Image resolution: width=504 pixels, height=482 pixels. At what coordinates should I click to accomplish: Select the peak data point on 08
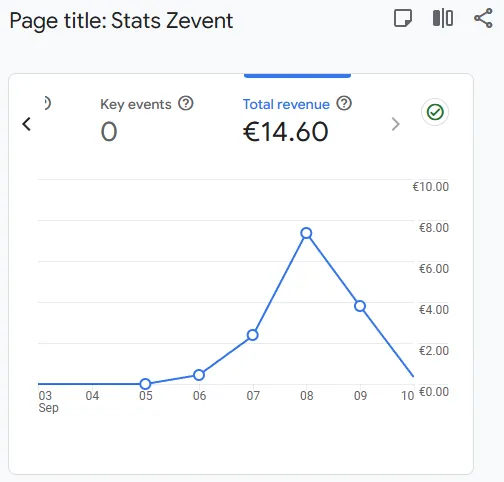pyautogui.click(x=306, y=233)
